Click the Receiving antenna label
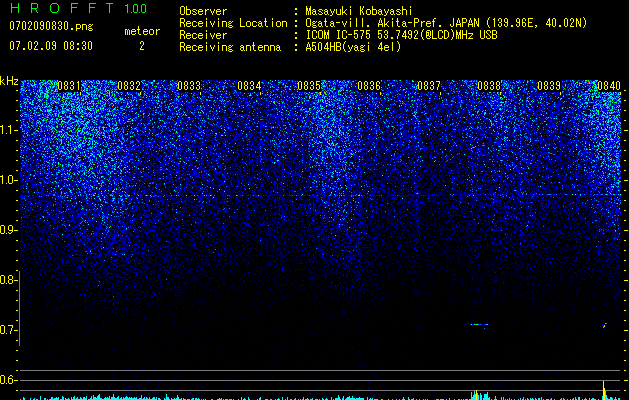This screenshot has width=629, height=400. point(230,47)
